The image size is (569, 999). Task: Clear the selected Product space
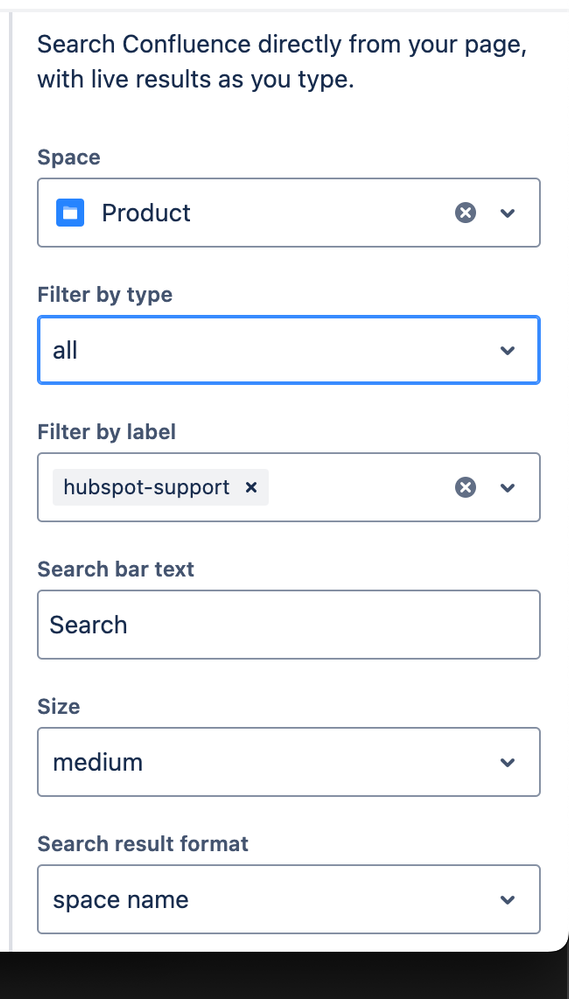pyautogui.click(x=465, y=213)
